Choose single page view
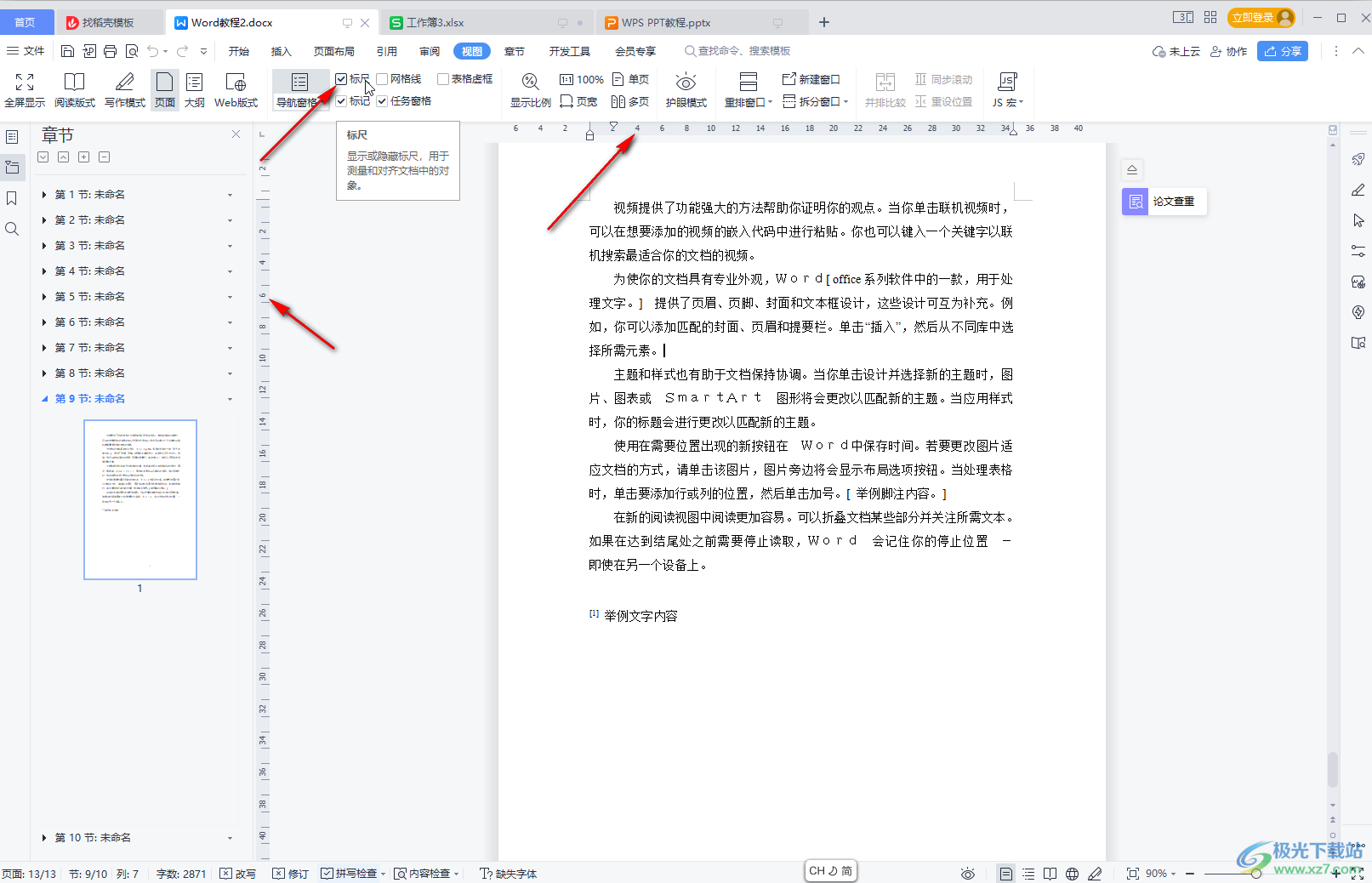Screen dimensions: 1372x883 coord(630,79)
